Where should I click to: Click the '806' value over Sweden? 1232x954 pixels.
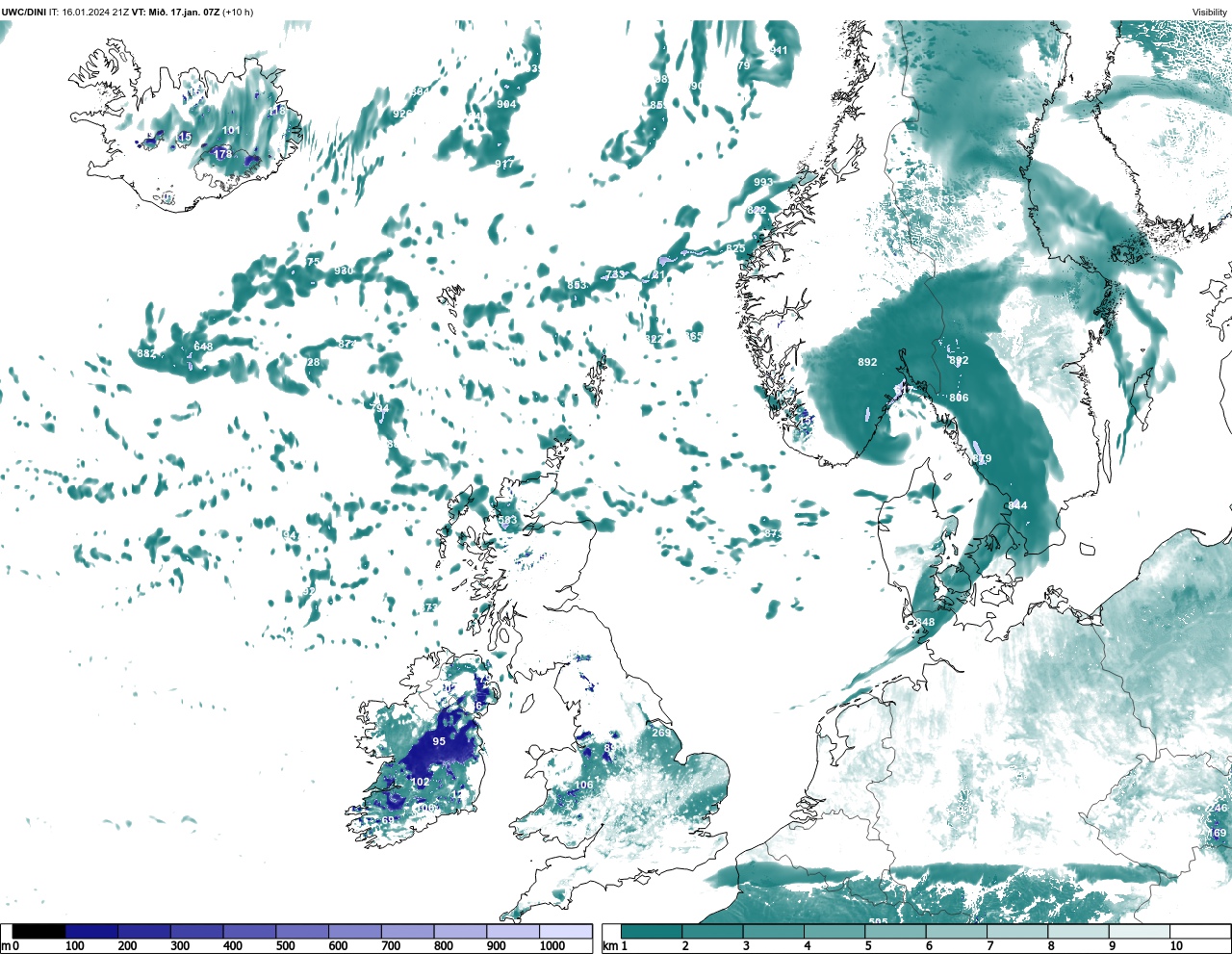coord(959,398)
